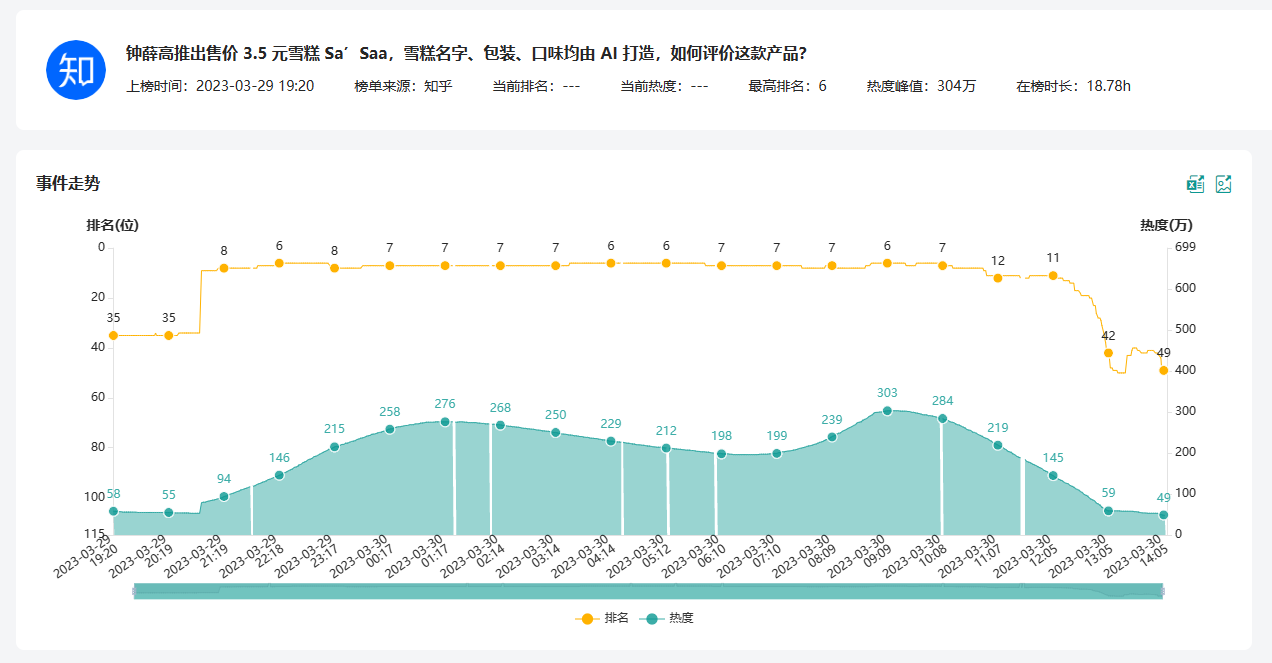Open the 钟薛高 Sa'Saa topic title
This screenshot has width=1272, height=663.
tap(466, 53)
